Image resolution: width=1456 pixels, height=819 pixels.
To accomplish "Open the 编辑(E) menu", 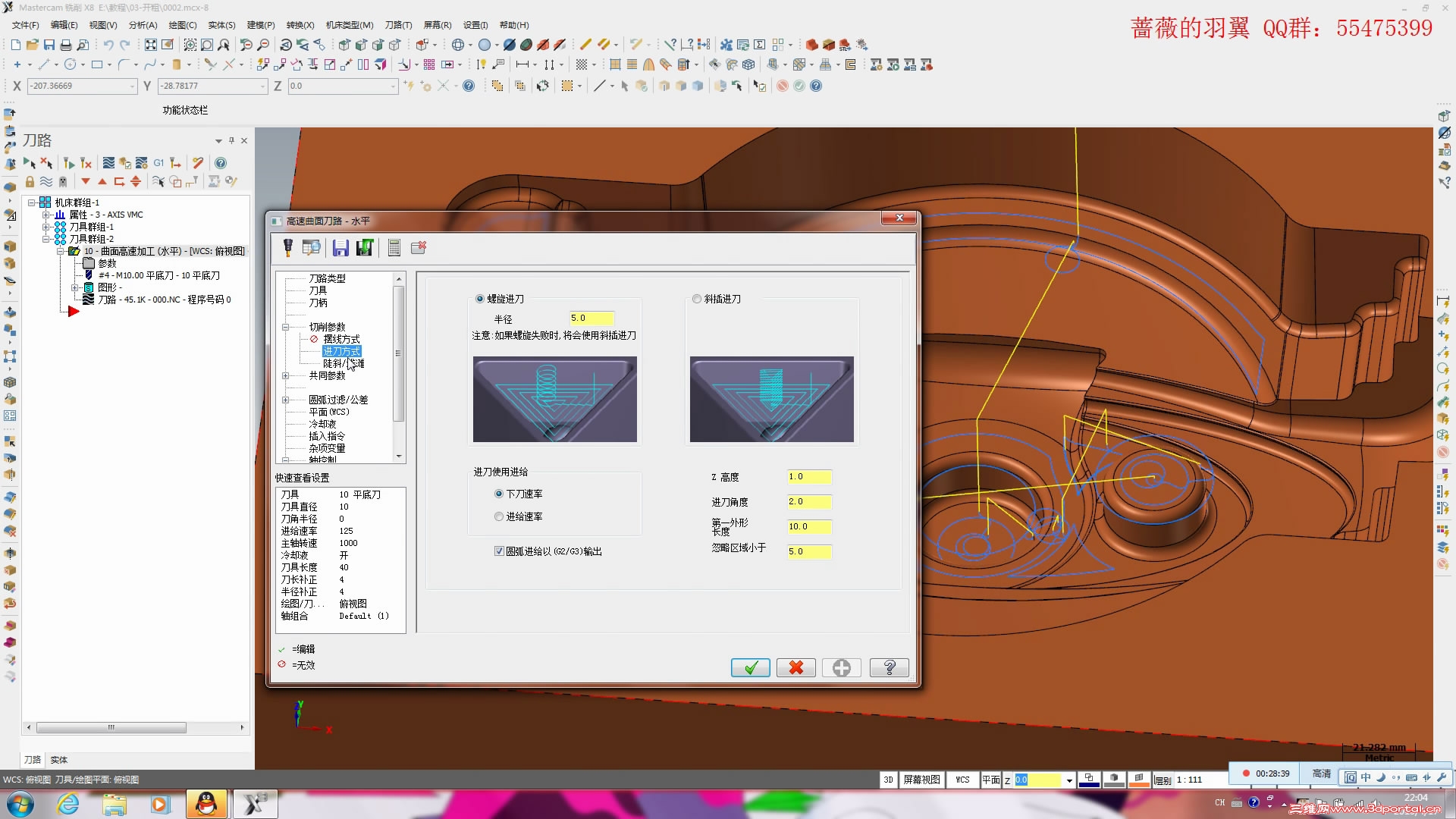I will tap(64, 25).
